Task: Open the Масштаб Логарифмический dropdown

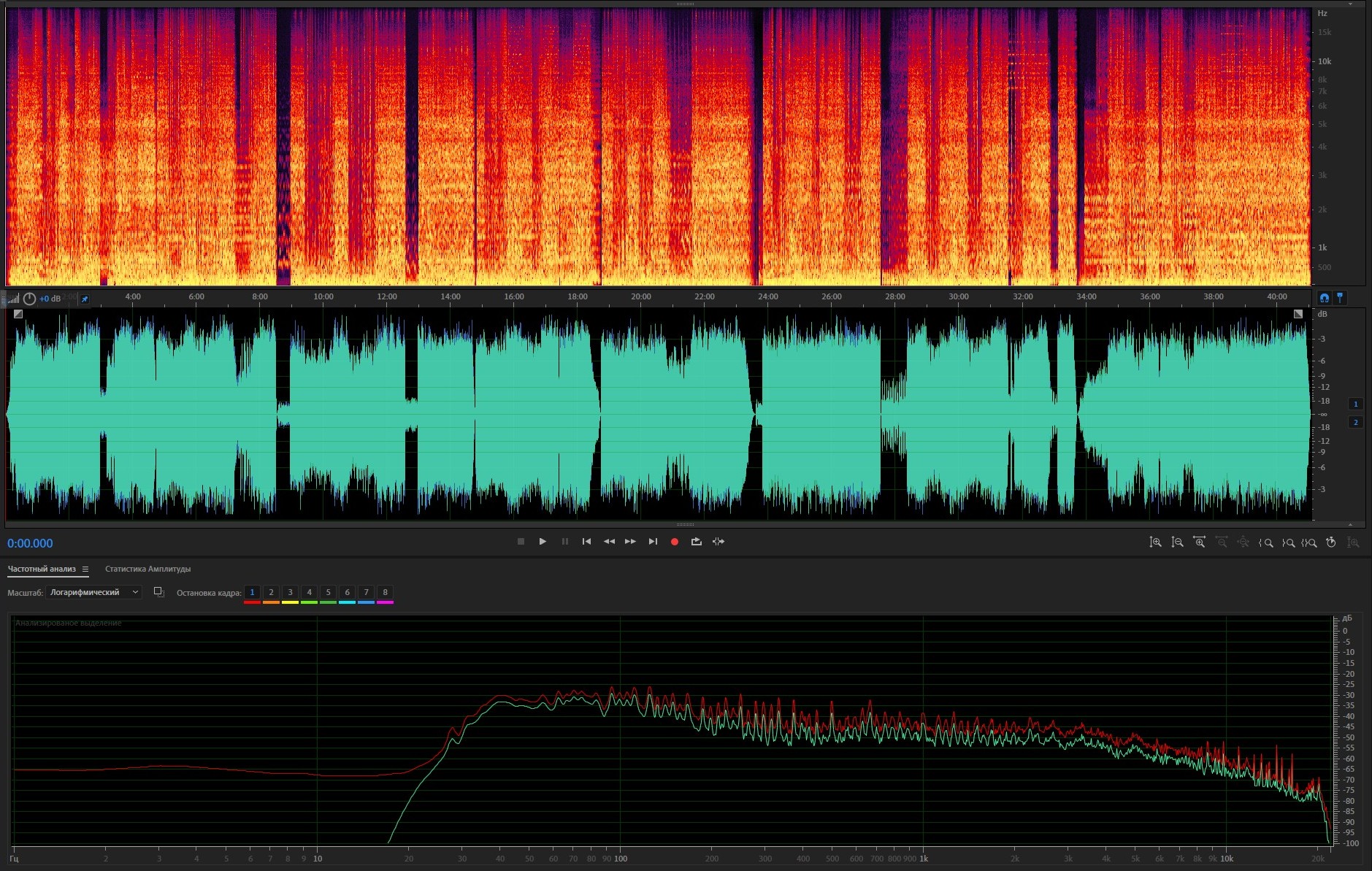Action: pyautogui.click(x=93, y=592)
